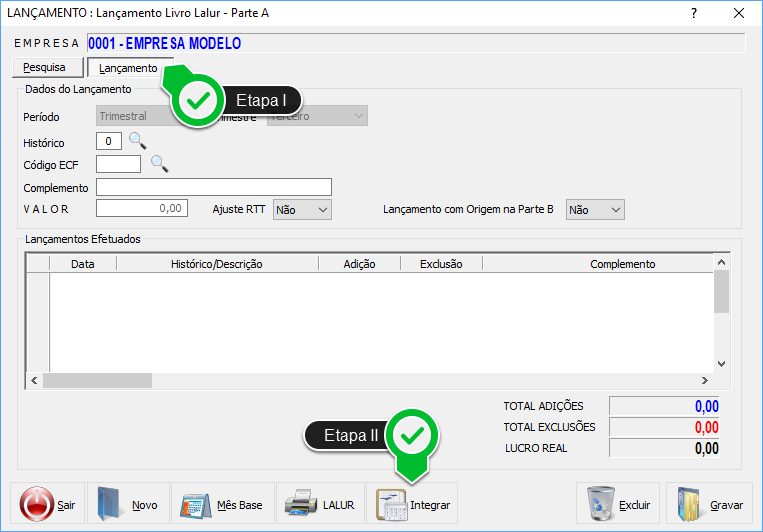Click the Sair power button
This screenshot has height=532, width=763.
[47, 505]
